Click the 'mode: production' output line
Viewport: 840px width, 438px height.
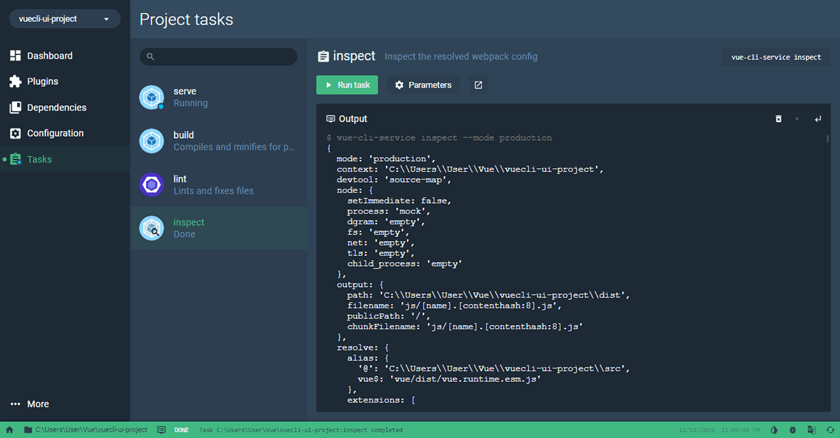point(386,158)
